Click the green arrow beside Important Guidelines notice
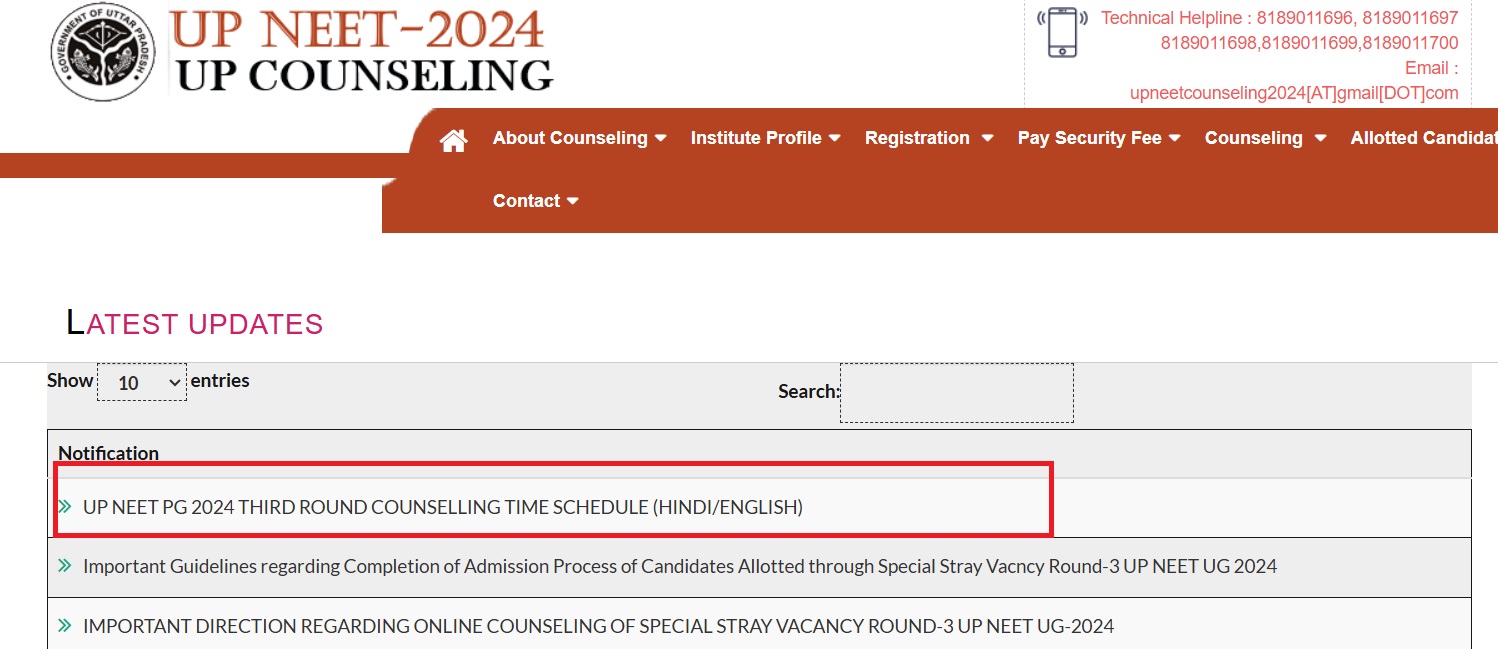1498x649 pixels. coord(65,566)
